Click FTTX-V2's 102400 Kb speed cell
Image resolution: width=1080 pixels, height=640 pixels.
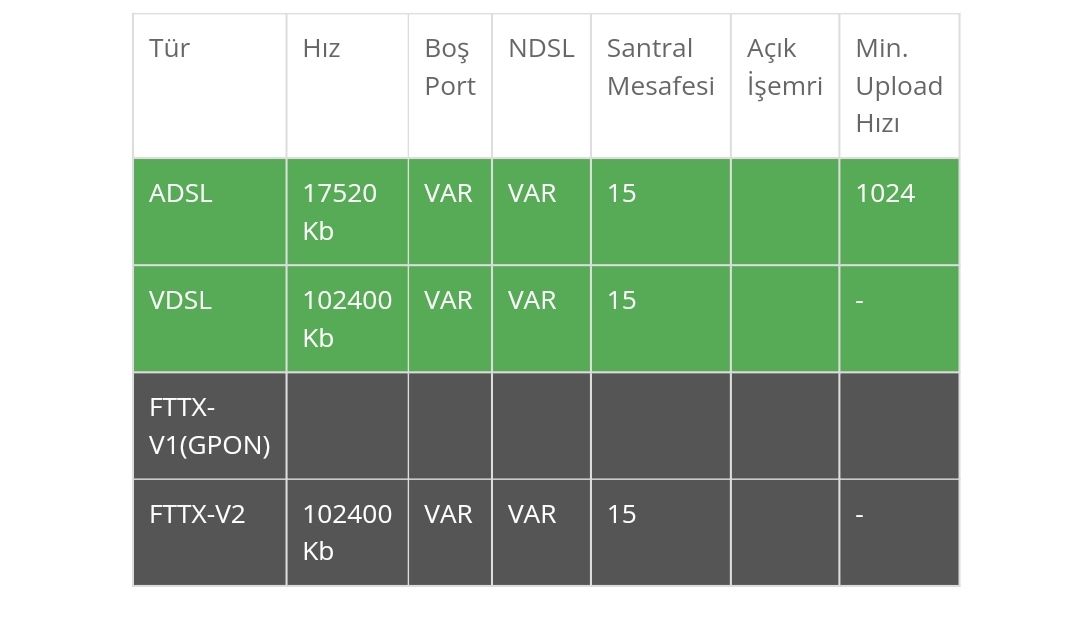(347, 533)
